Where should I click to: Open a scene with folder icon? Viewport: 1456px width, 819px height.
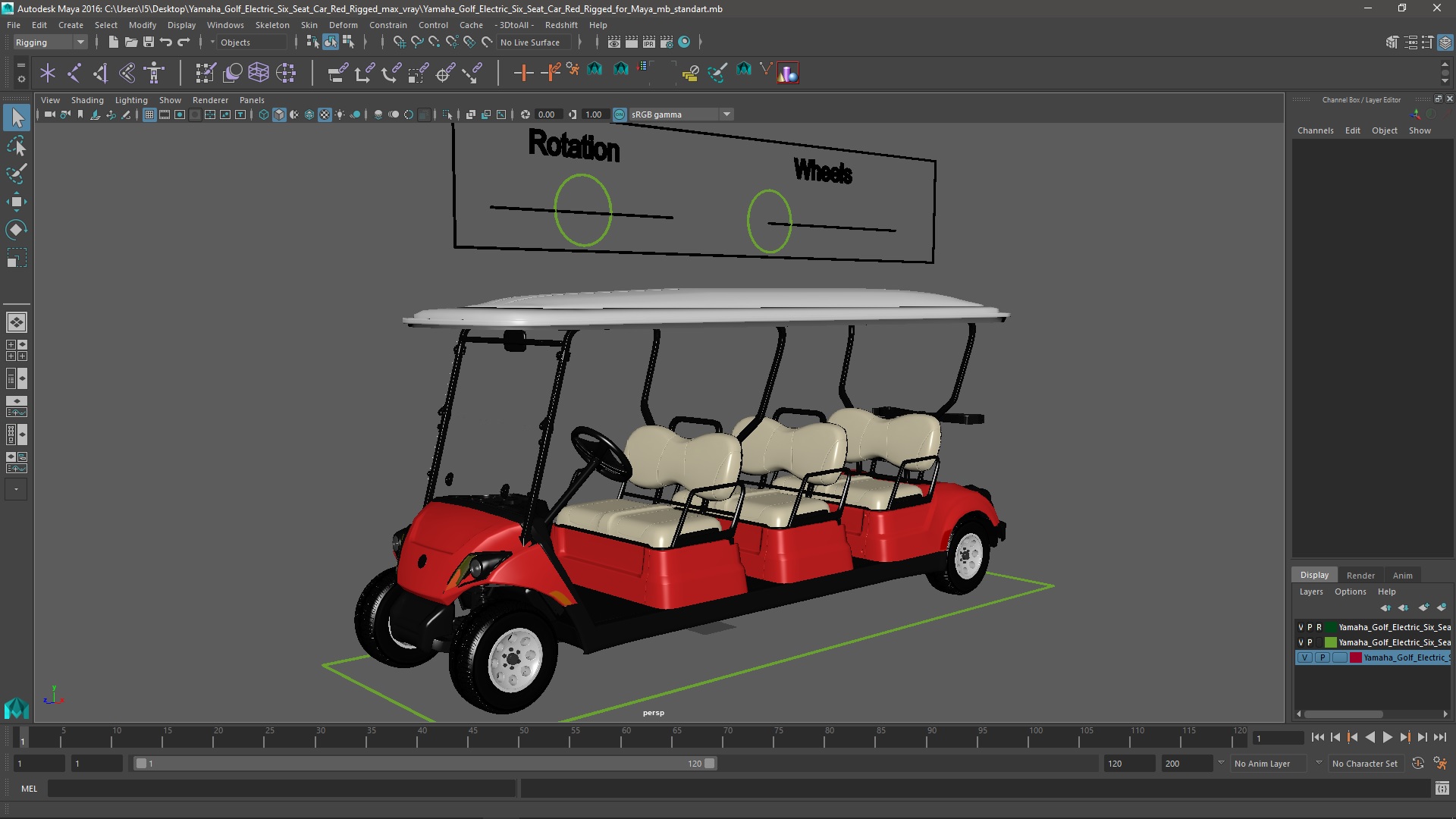coord(130,42)
